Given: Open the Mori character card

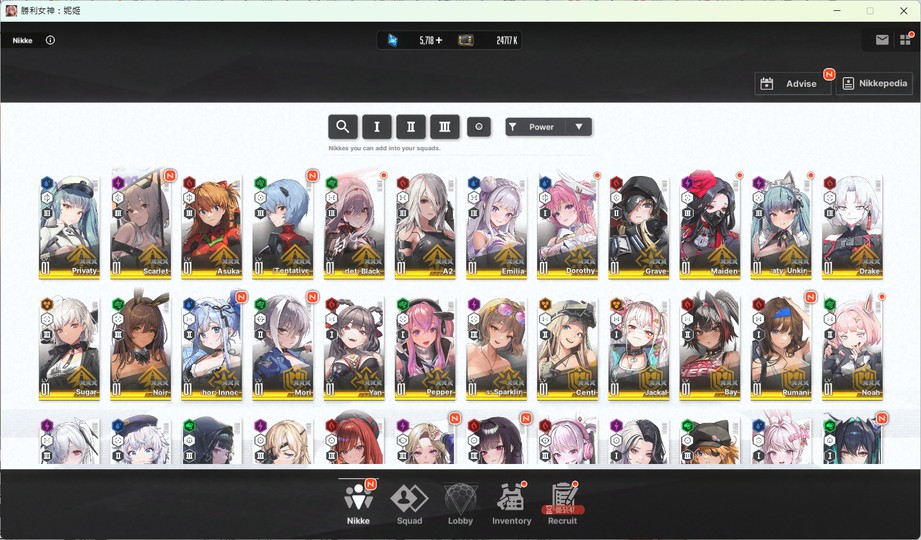Looking at the screenshot, I should pyautogui.click(x=283, y=348).
